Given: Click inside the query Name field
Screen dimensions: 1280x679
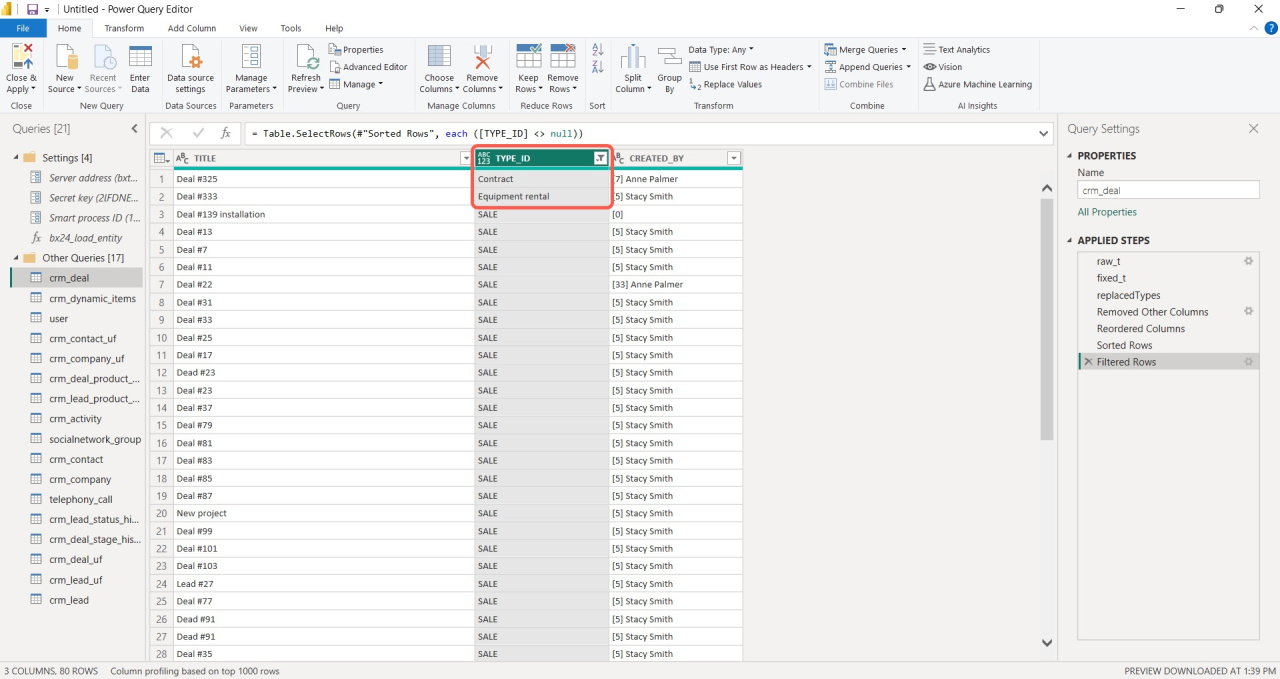Looking at the screenshot, I should [1166, 189].
